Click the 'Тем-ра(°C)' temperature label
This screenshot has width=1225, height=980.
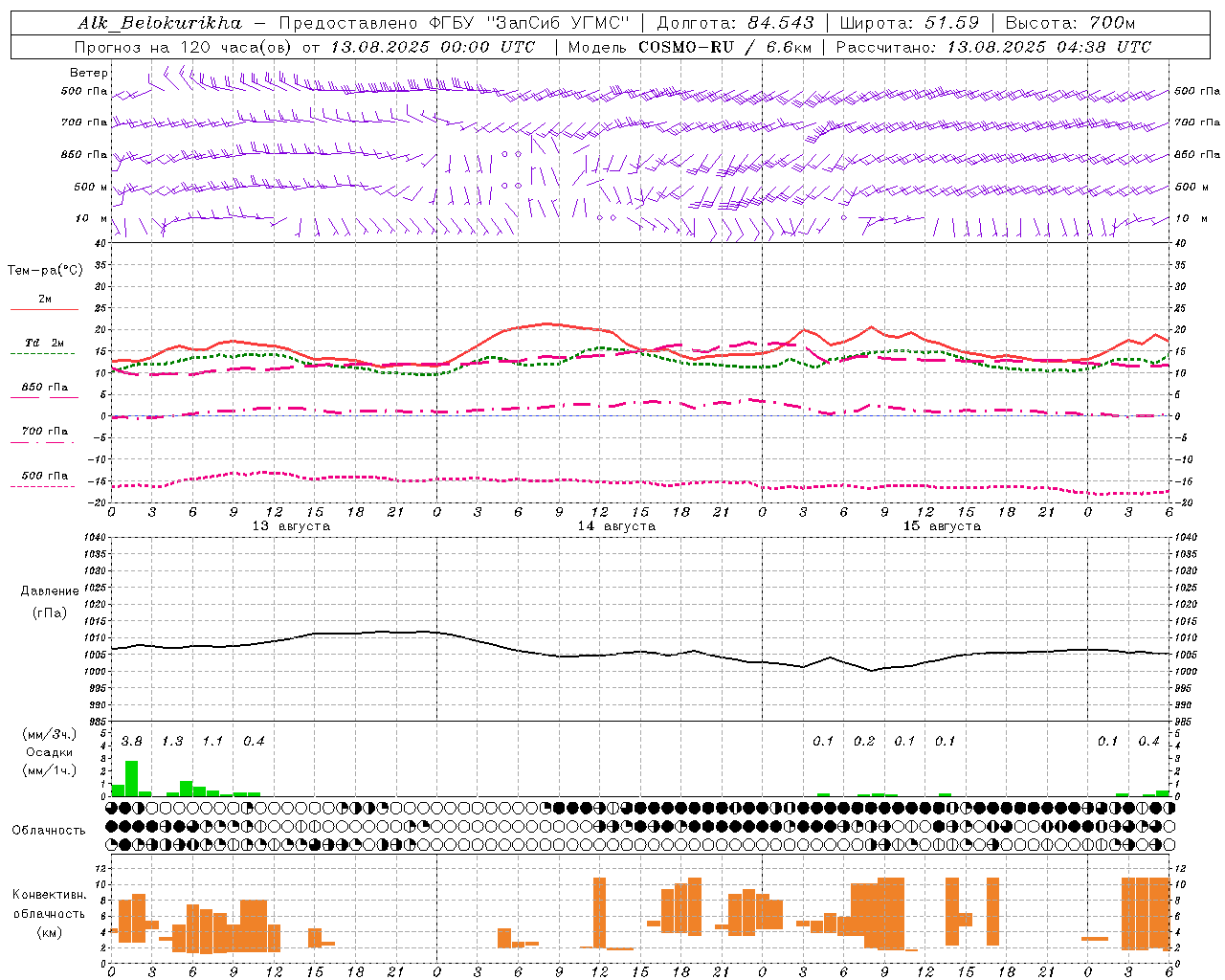point(45,271)
